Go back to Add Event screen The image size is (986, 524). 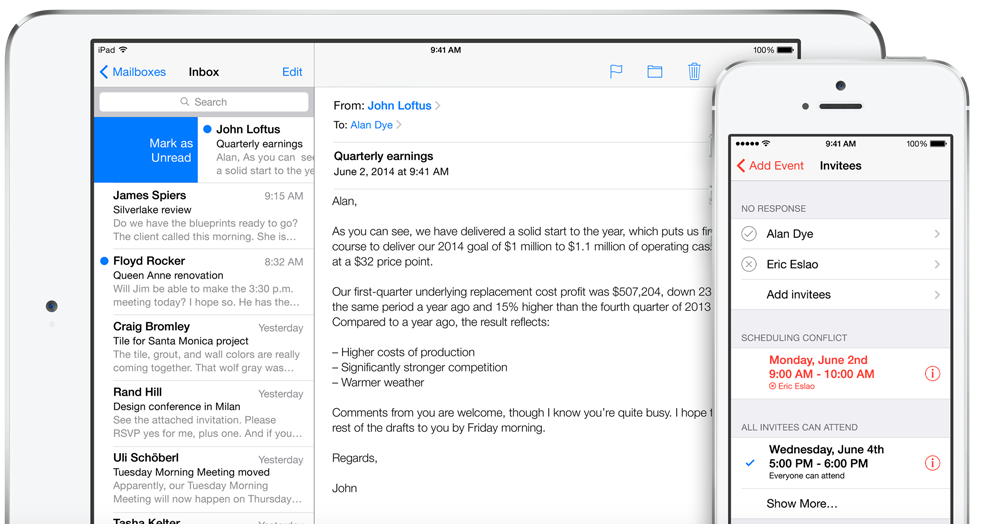click(770, 165)
